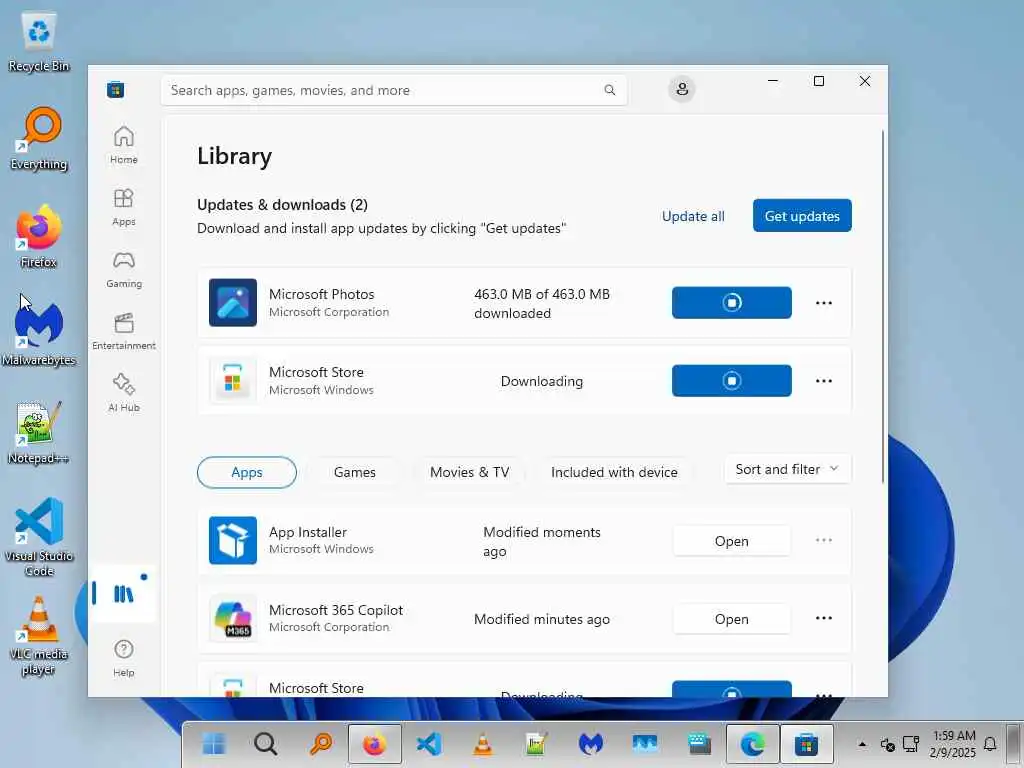Stop the Microsoft Photos download
Viewport: 1024px width, 768px height.
[731, 302]
